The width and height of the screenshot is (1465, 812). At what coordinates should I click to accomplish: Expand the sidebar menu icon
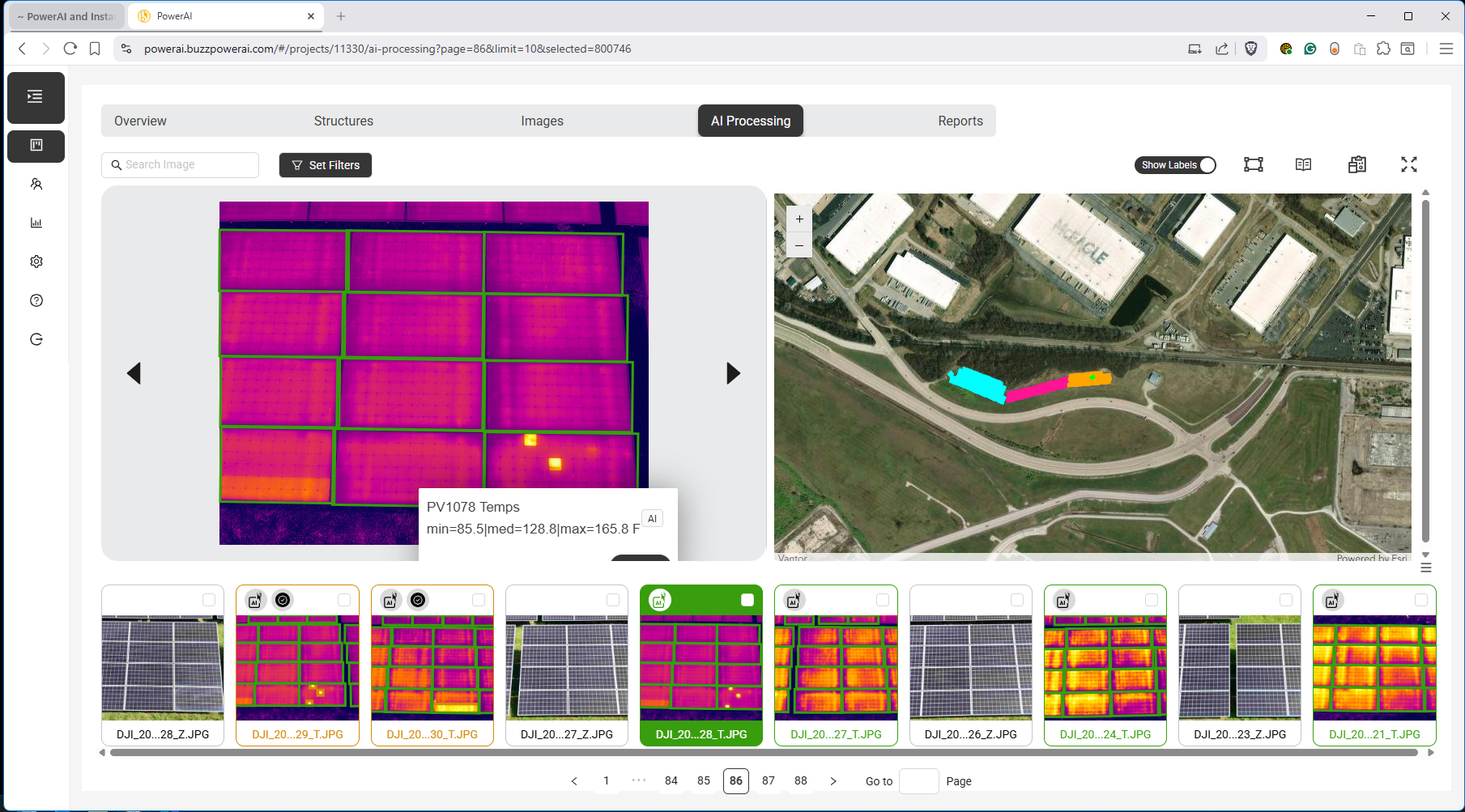36,97
